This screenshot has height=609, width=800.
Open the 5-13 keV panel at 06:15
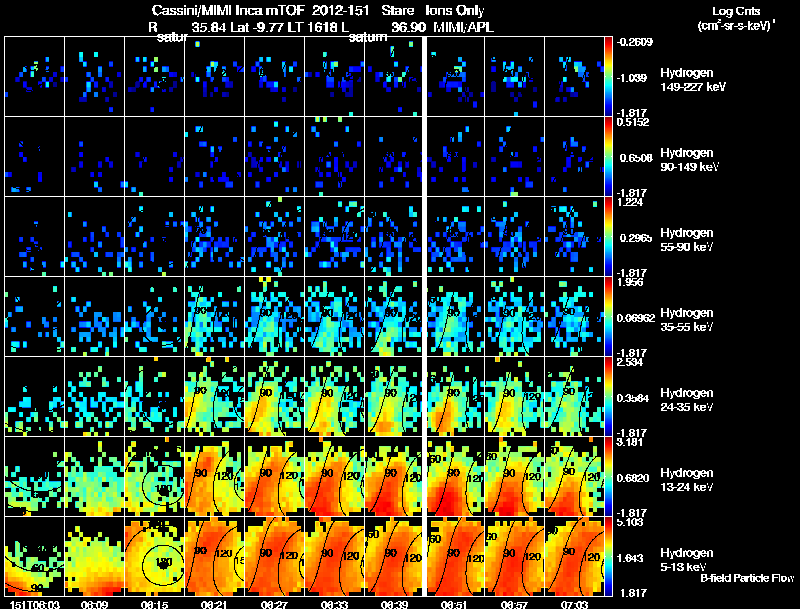point(155,557)
